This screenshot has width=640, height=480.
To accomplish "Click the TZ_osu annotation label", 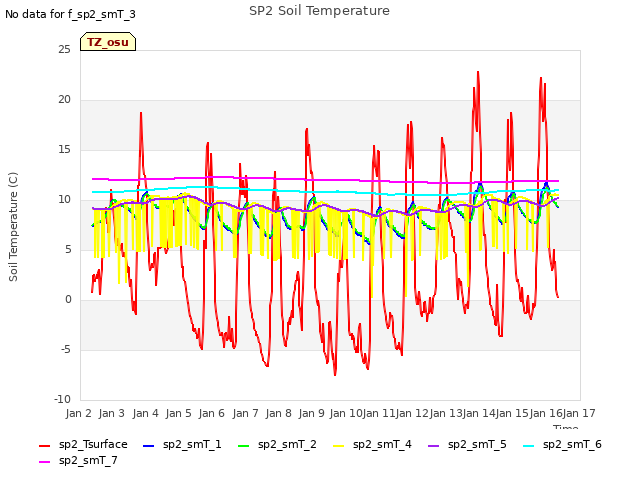I will [108, 42].
